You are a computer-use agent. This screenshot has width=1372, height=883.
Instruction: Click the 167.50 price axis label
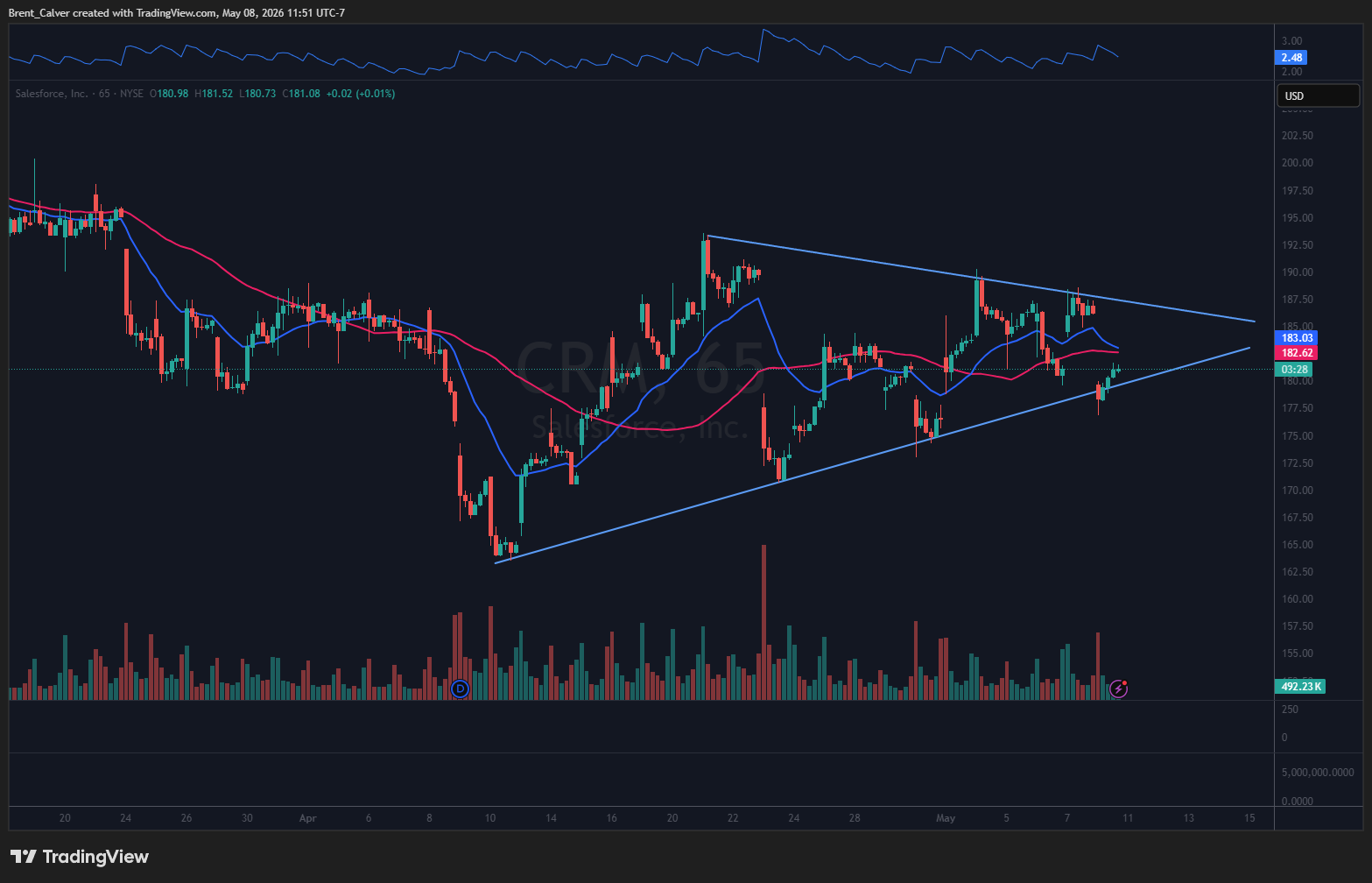pyautogui.click(x=1298, y=518)
